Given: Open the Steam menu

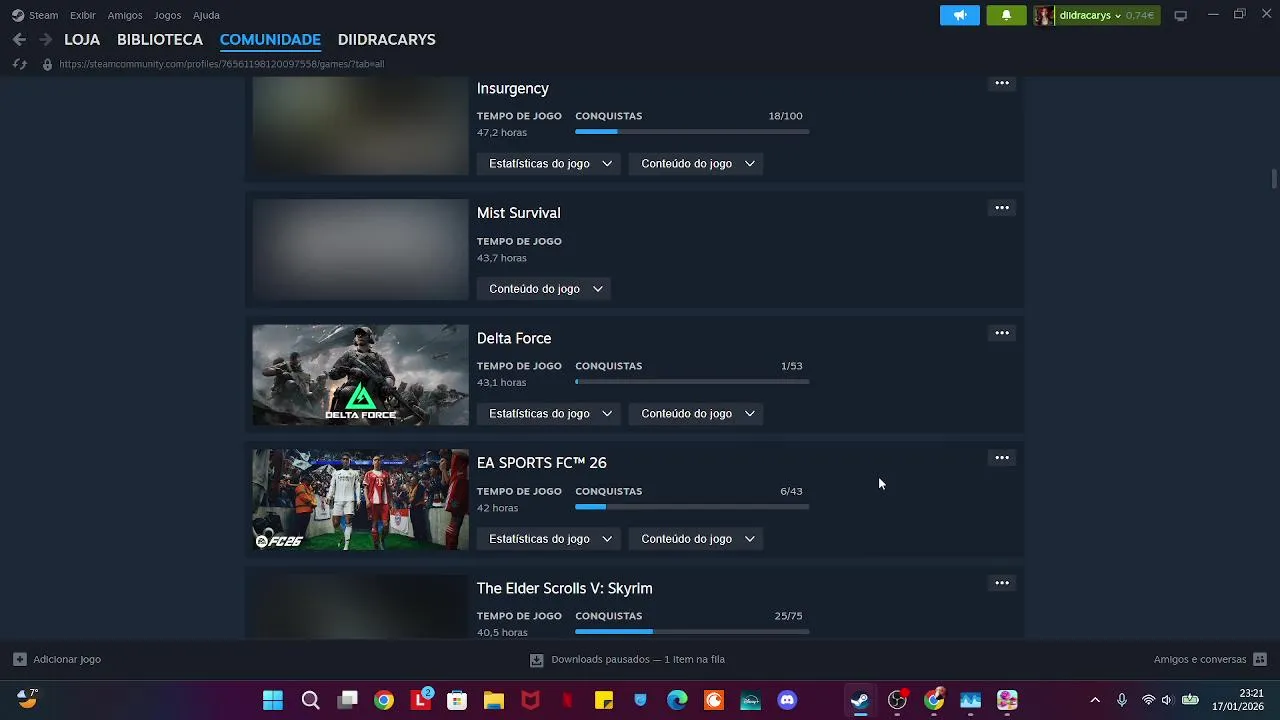Looking at the screenshot, I should (x=43, y=15).
